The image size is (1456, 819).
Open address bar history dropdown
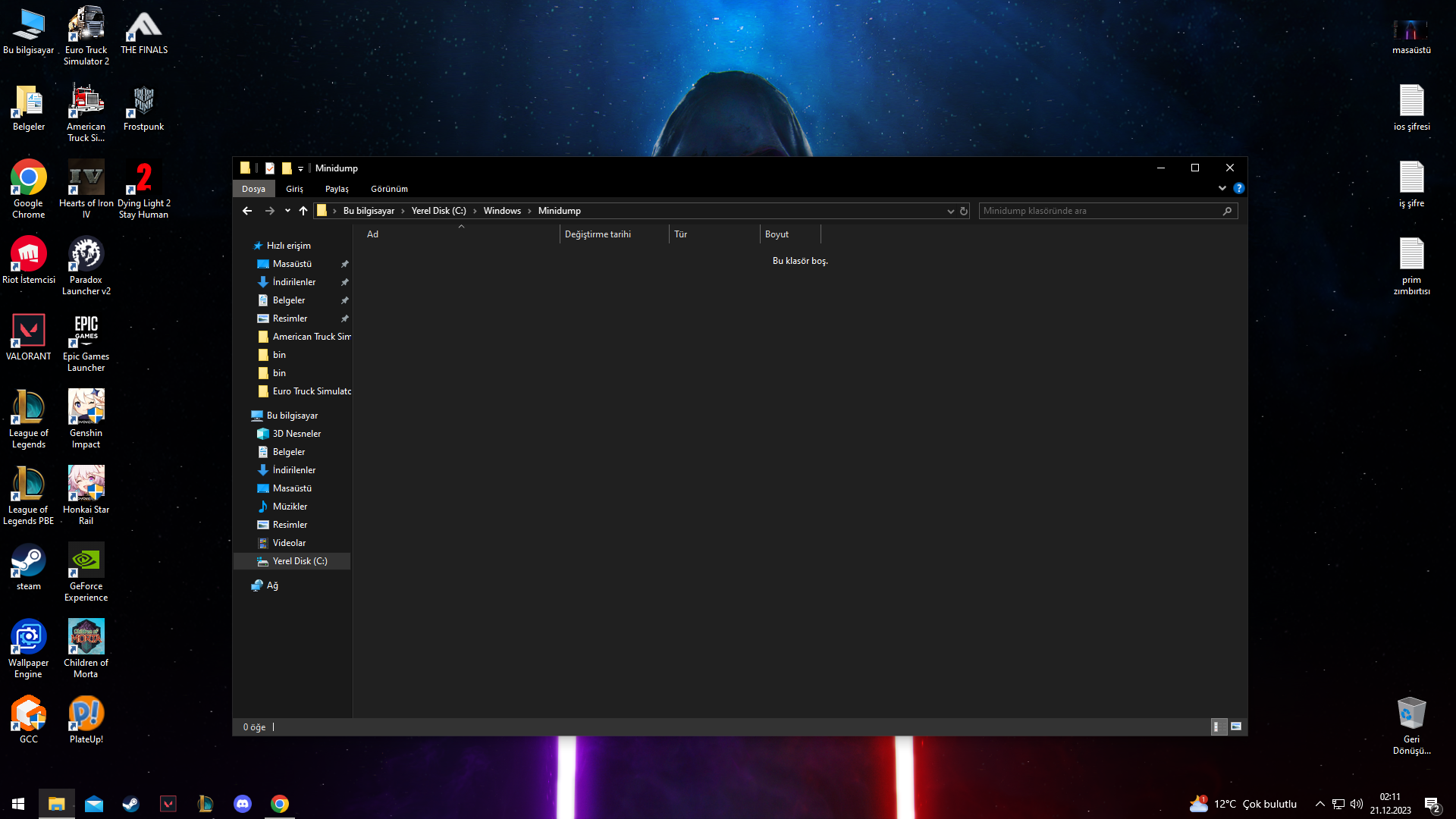pos(950,211)
